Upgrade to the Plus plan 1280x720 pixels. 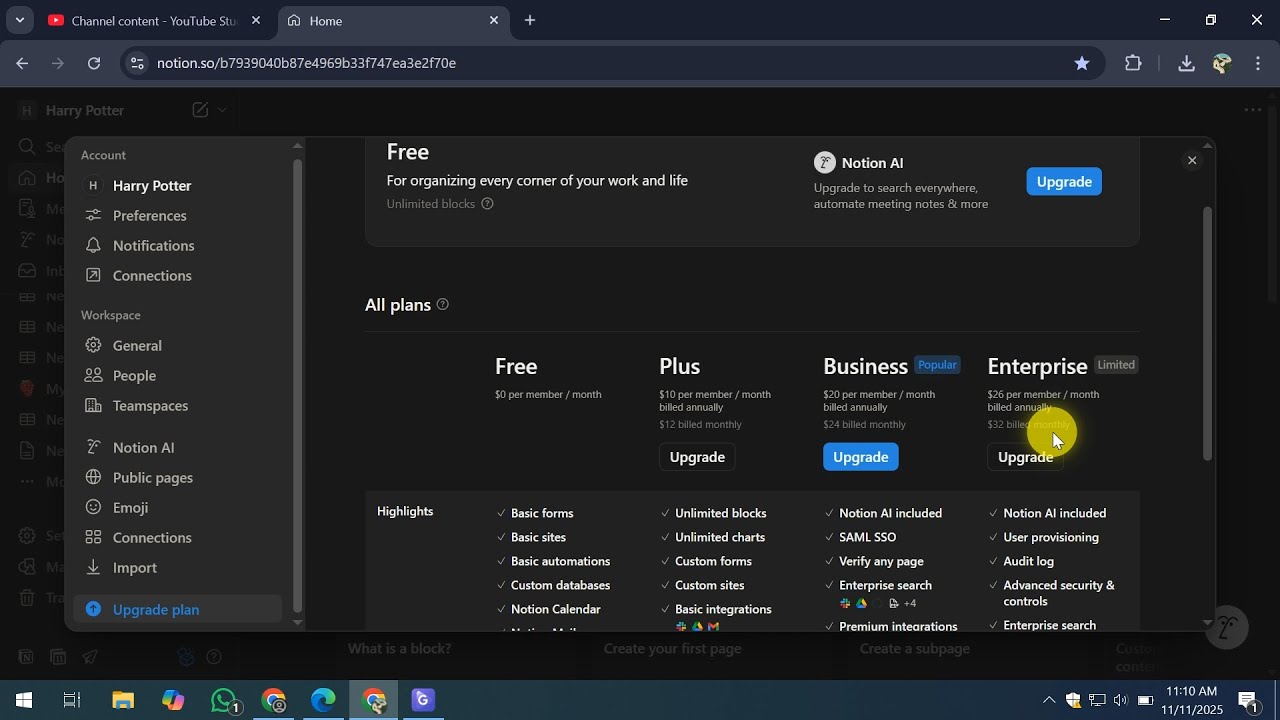point(697,457)
